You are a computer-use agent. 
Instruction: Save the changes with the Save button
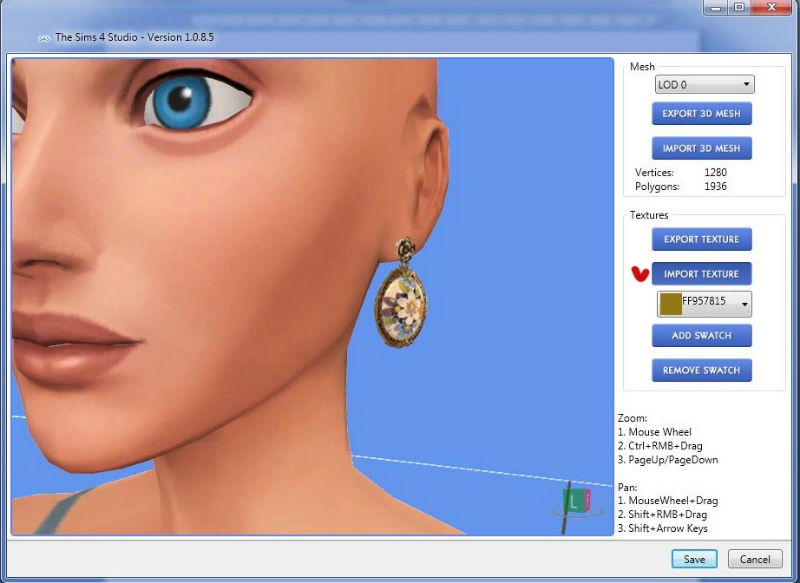693,559
